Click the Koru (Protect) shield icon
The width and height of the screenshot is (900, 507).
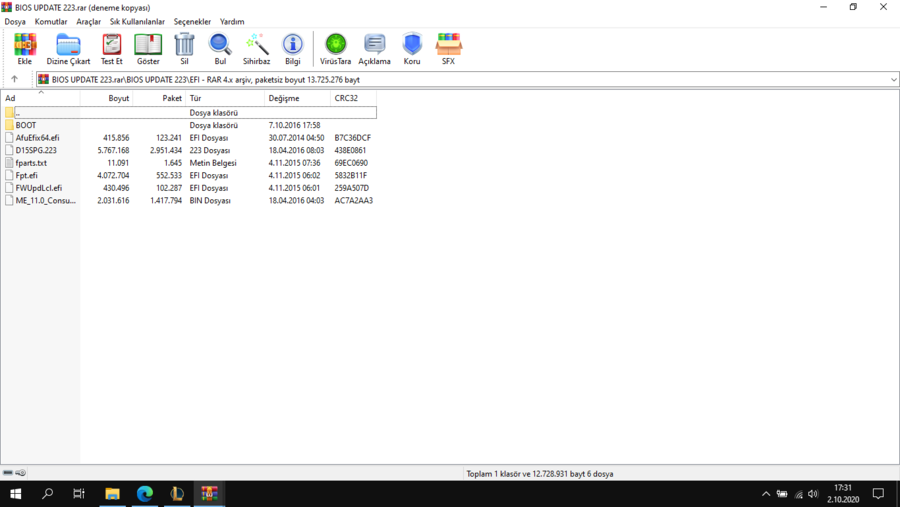point(412,48)
